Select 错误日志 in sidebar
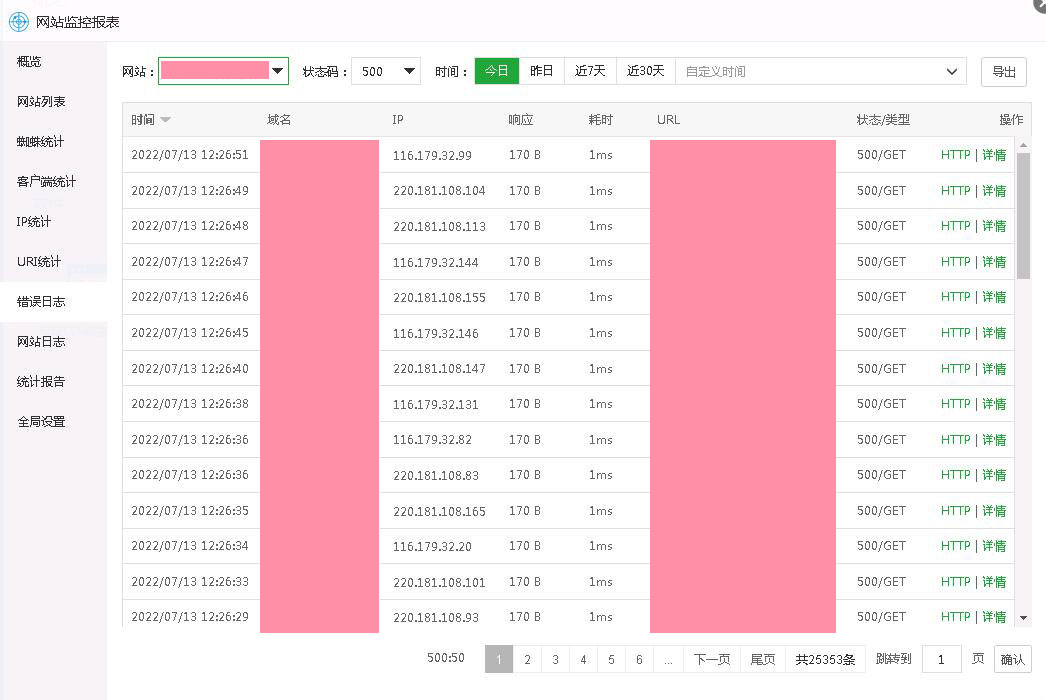The image size is (1046, 700). click(41, 302)
